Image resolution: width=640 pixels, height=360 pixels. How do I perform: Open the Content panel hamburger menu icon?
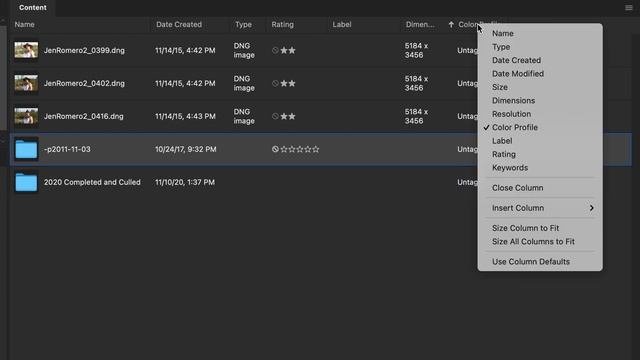coord(629,8)
